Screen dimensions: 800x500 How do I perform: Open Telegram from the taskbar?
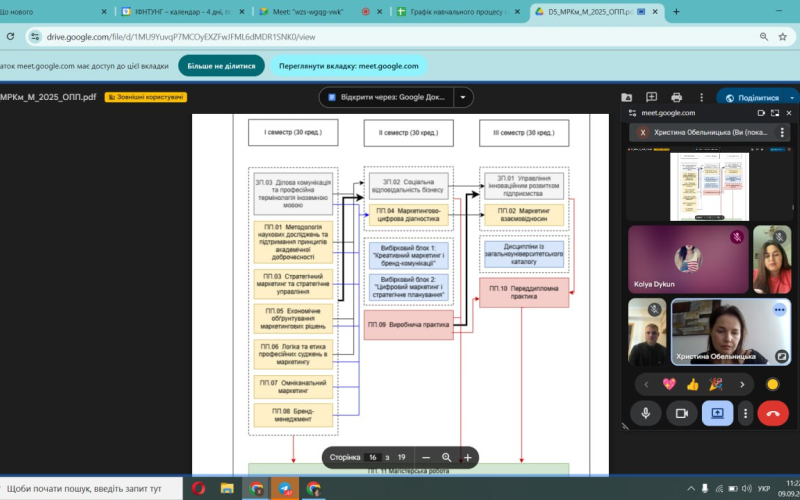click(x=285, y=488)
